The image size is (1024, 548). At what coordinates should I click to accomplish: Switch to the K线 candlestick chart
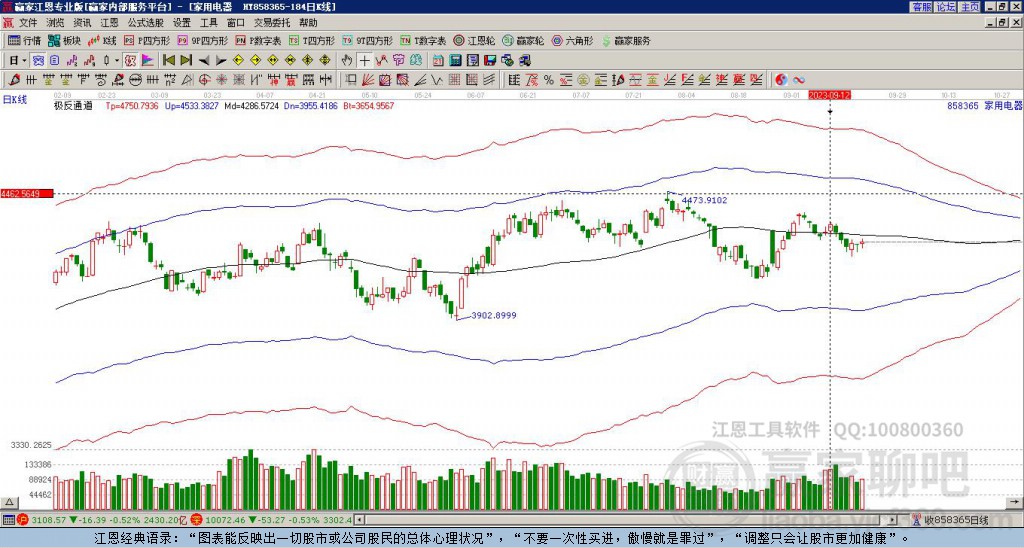[103, 40]
